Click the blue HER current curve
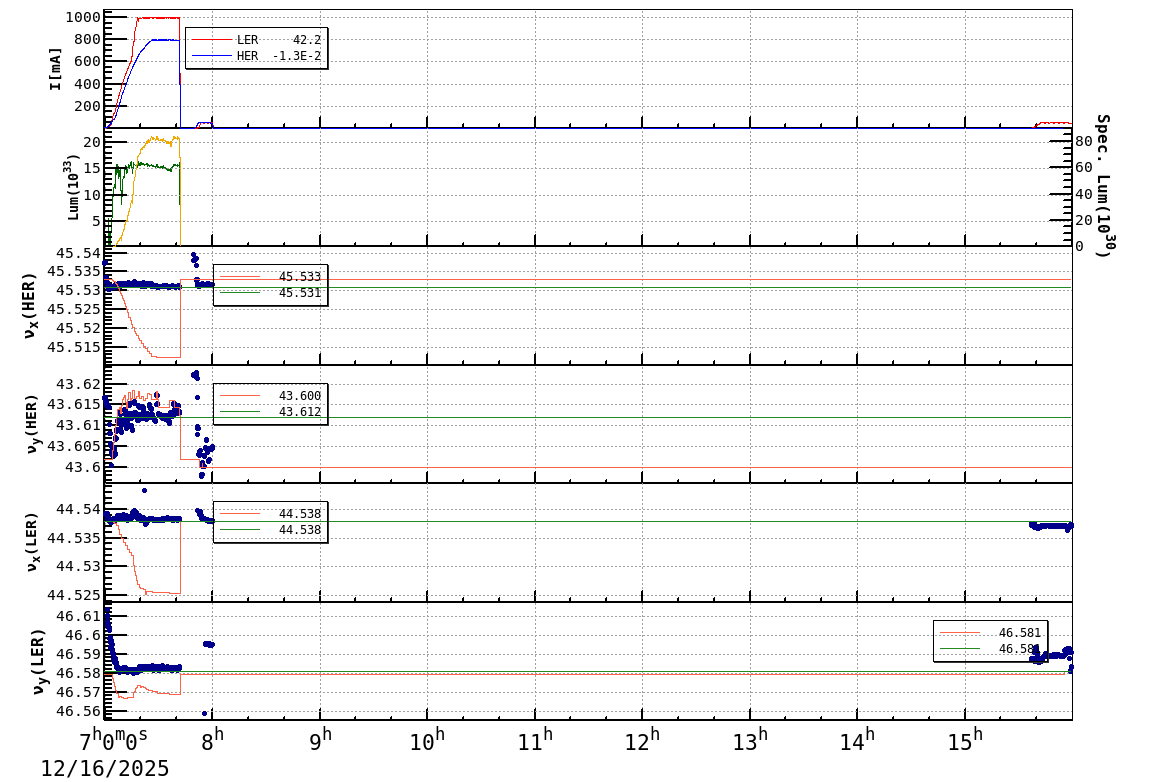This screenshot has width=1154, height=782. (x=165, y=40)
